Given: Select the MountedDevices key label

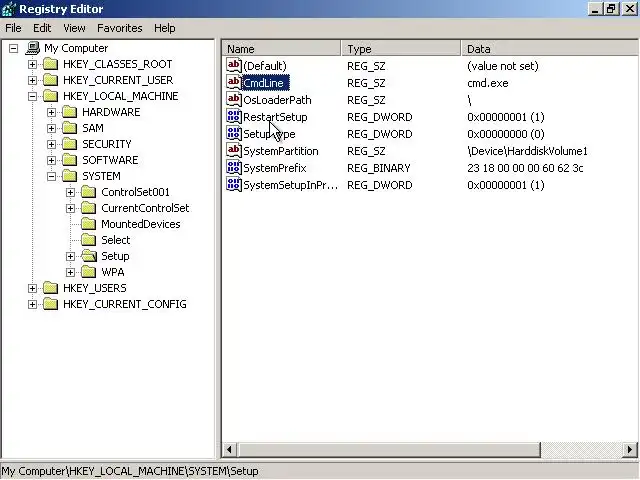Looking at the screenshot, I should point(141,224).
